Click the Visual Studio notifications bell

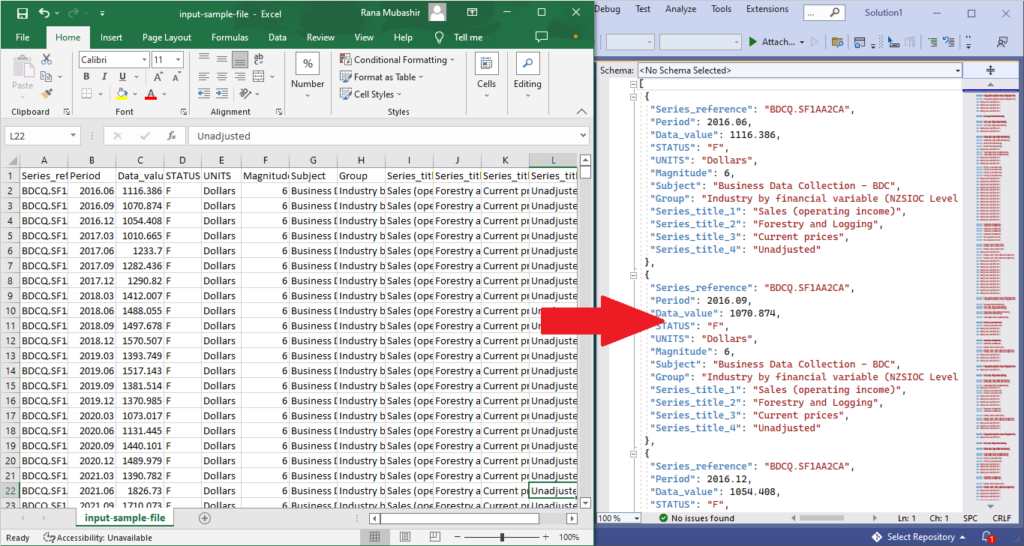[989, 537]
